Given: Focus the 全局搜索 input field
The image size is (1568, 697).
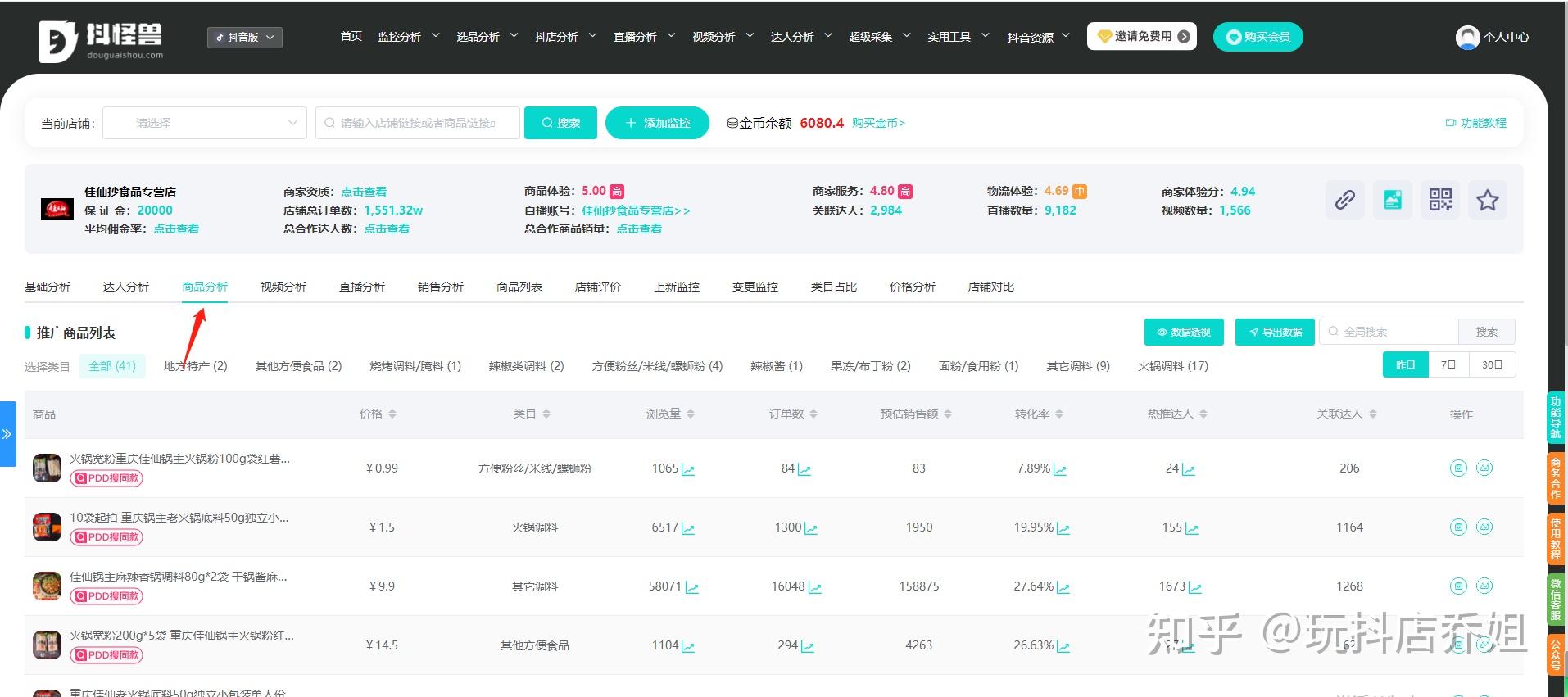Looking at the screenshot, I should 1389,332.
